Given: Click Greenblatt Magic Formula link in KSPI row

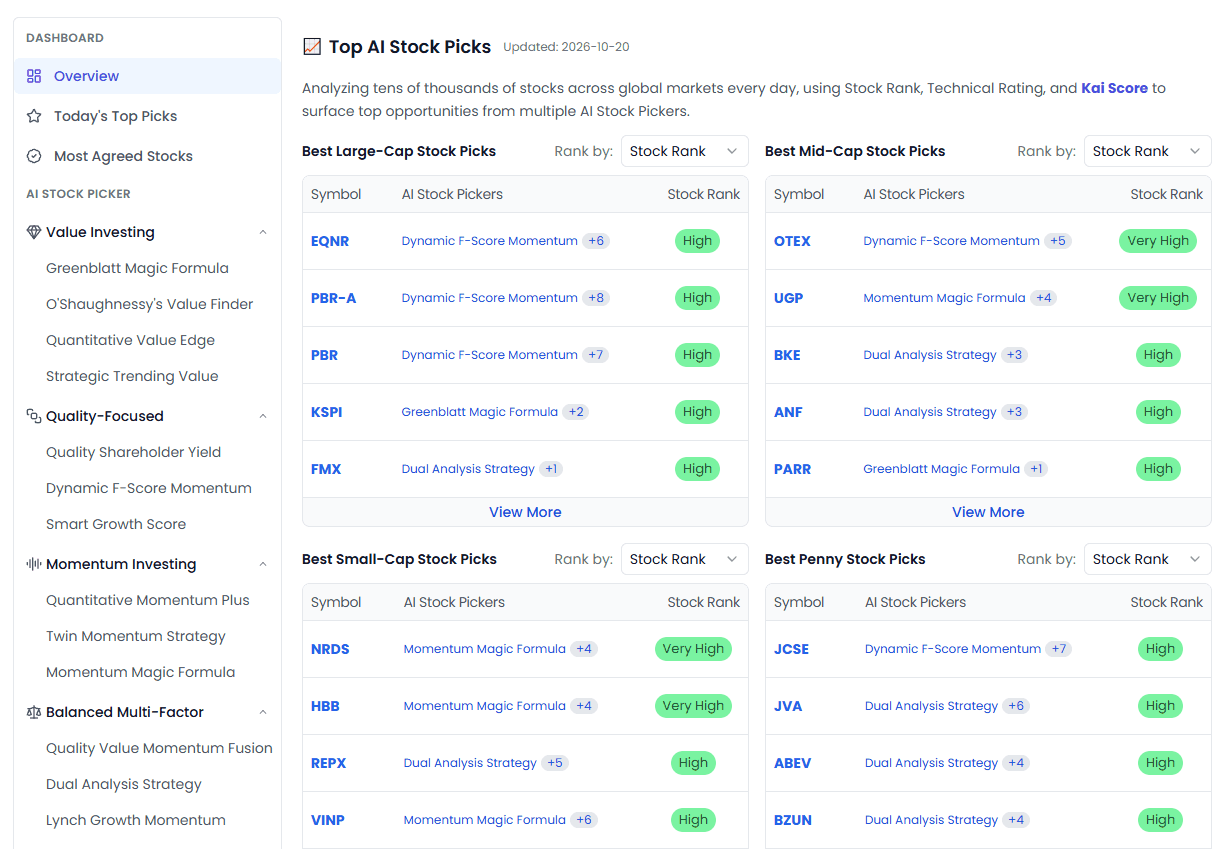Looking at the screenshot, I should pyautogui.click(x=480, y=412).
